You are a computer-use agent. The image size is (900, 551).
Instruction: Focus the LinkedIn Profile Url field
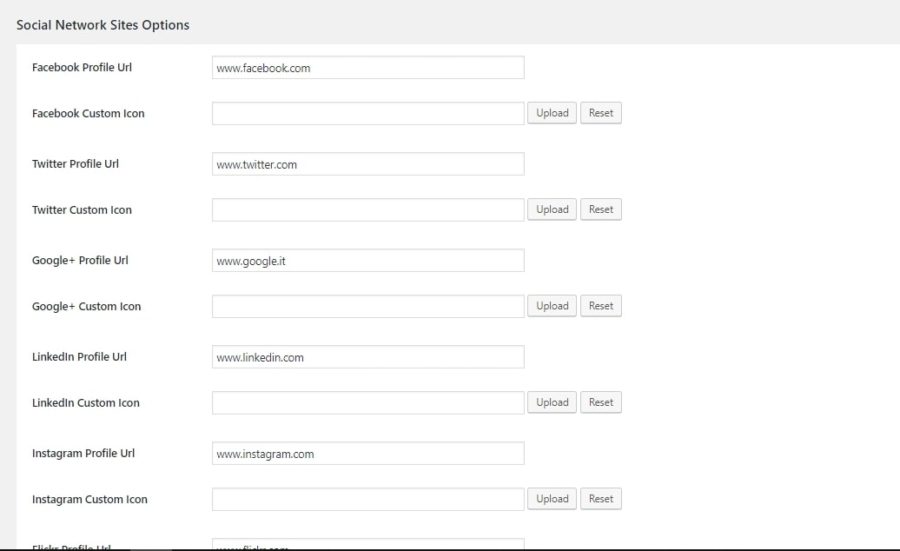point(368,357)
